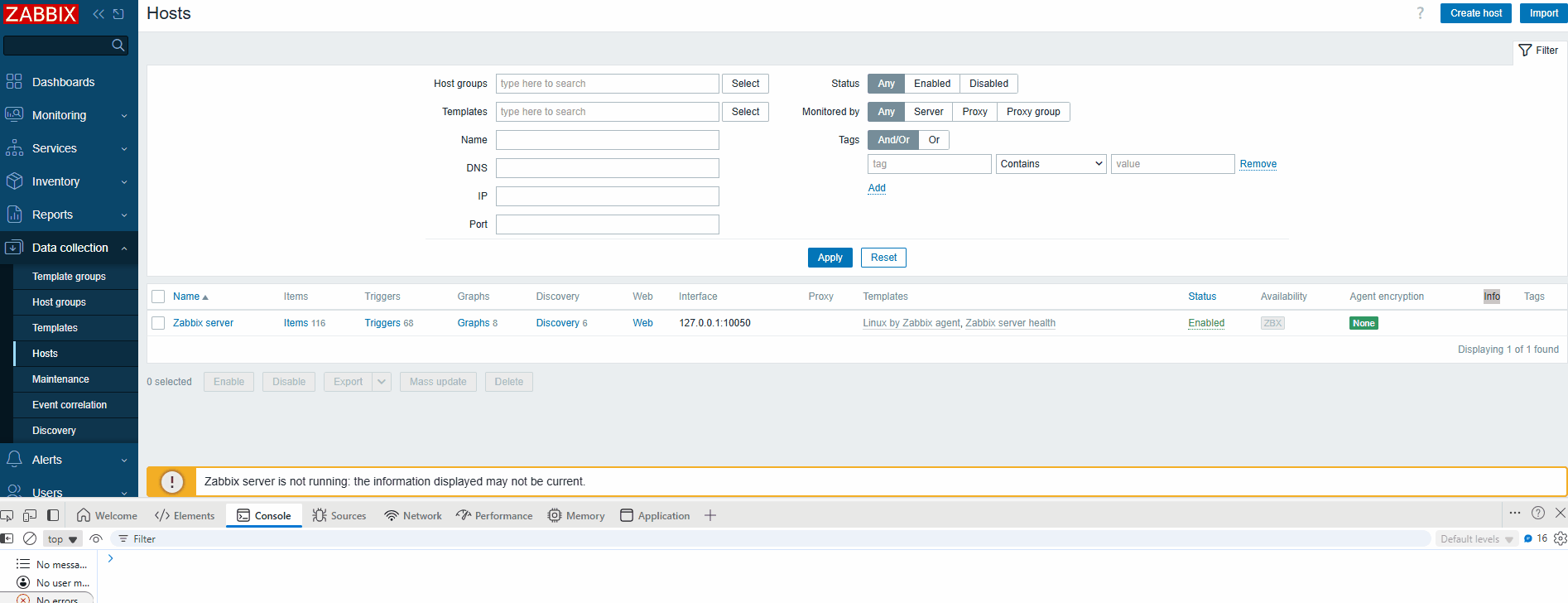
Task: Check the select-all hosts checkbox
Action: (x=158, y=297)
